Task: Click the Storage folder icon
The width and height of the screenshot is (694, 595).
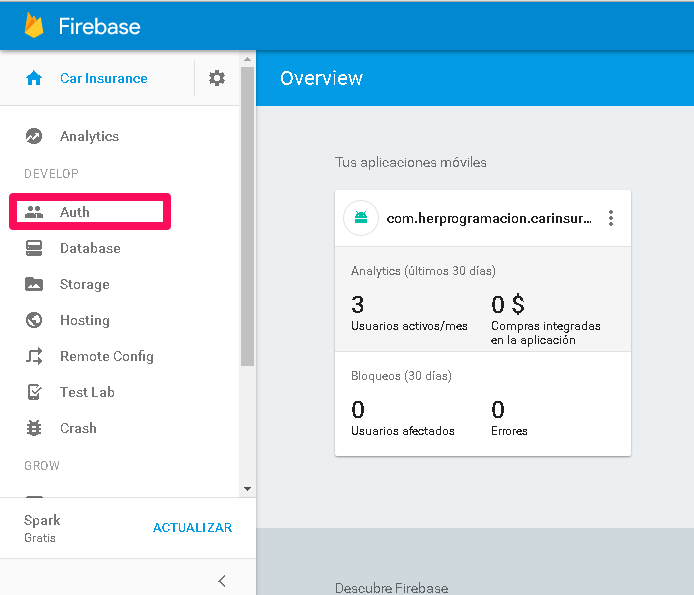Action: pos(34,284)
